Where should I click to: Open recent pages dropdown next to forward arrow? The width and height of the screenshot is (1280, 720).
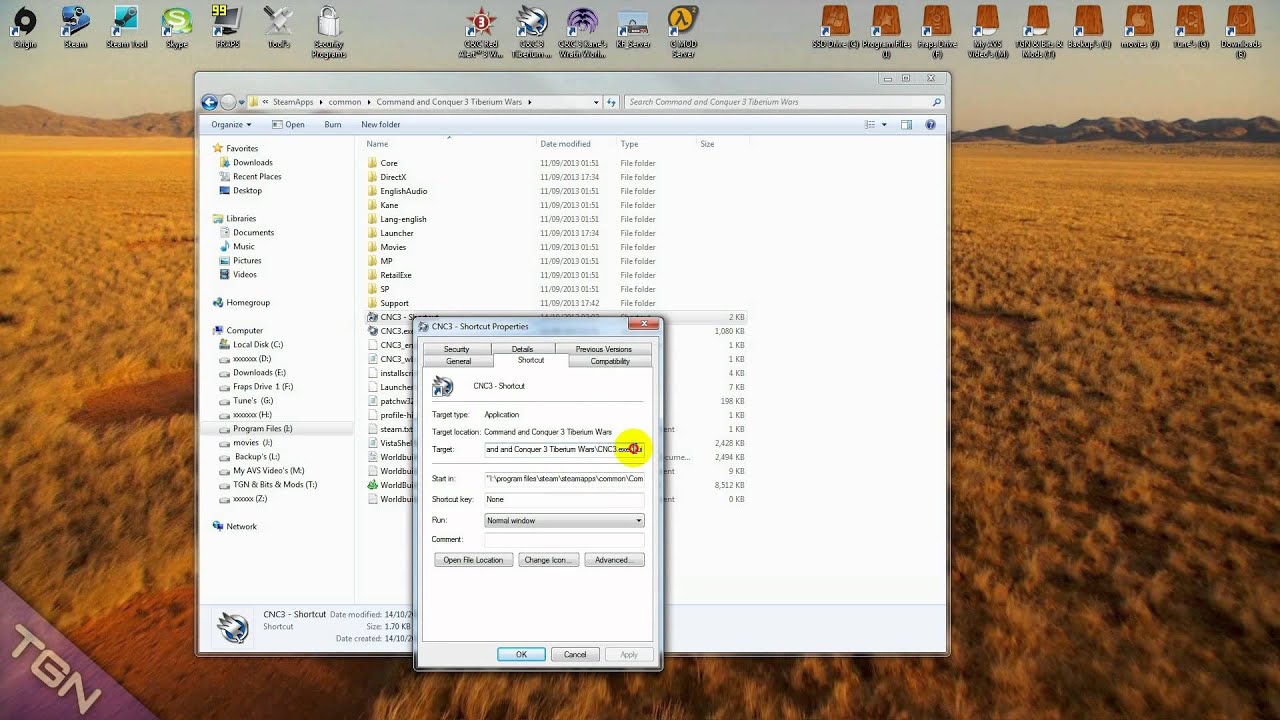[242, 102]
